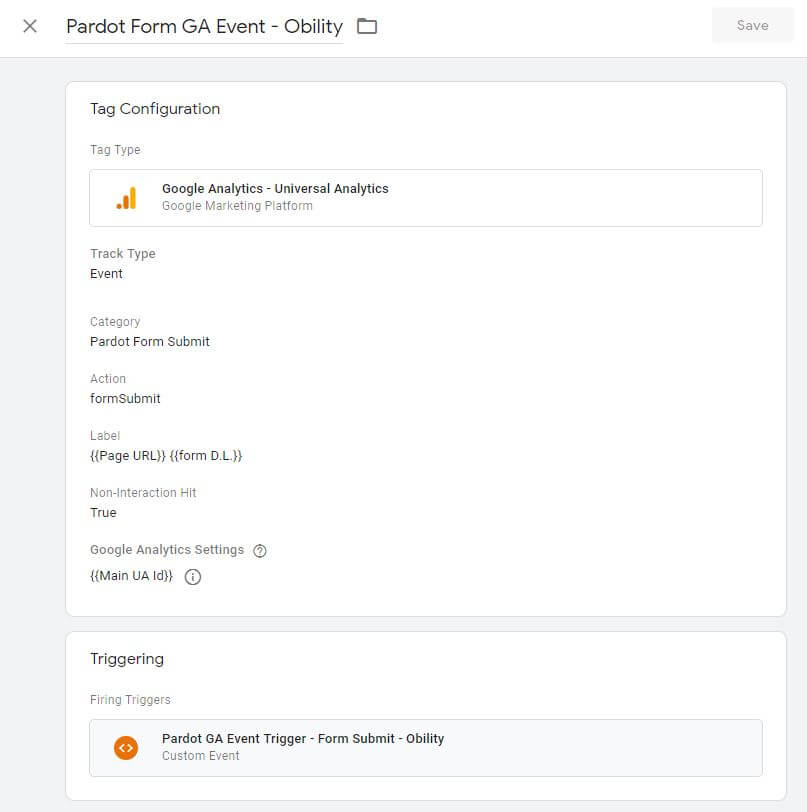The width and height of the screenshot is (807, 812).
Task: Click the Non-Interaction Hit True setting
Action: coord(103,512)
